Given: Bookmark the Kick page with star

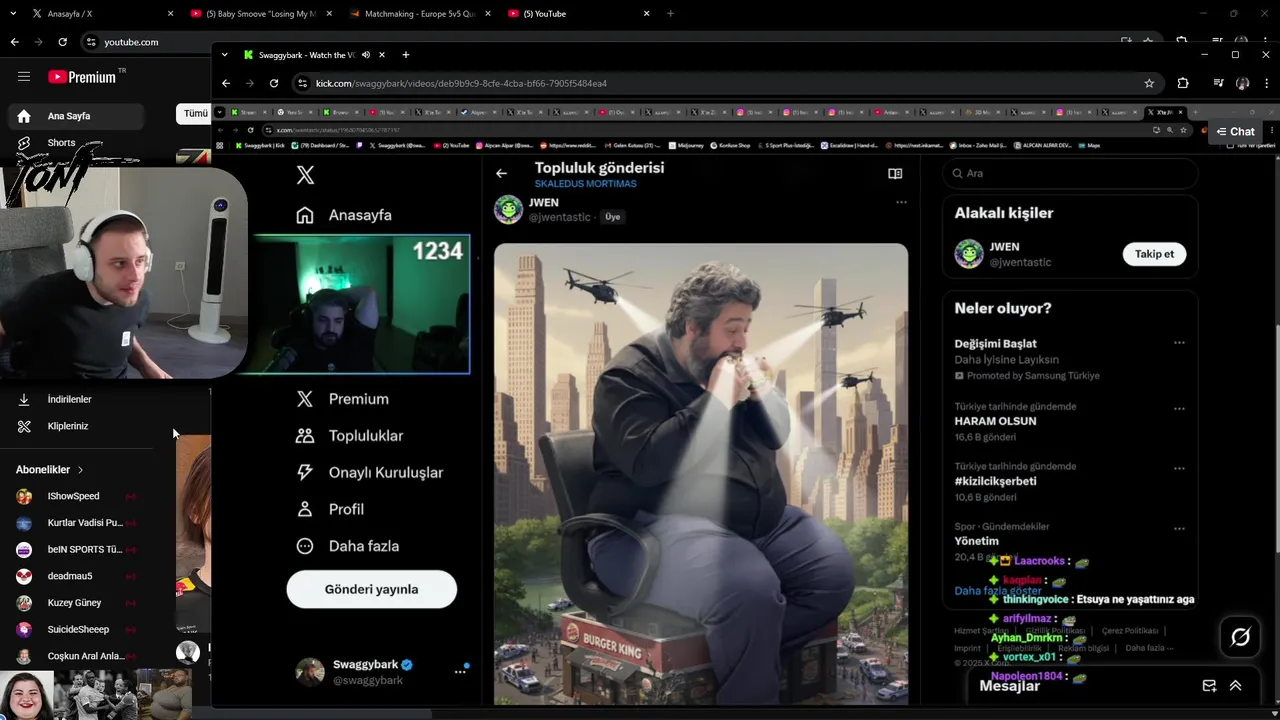Looking at the screenshot, I should 1149,83.
